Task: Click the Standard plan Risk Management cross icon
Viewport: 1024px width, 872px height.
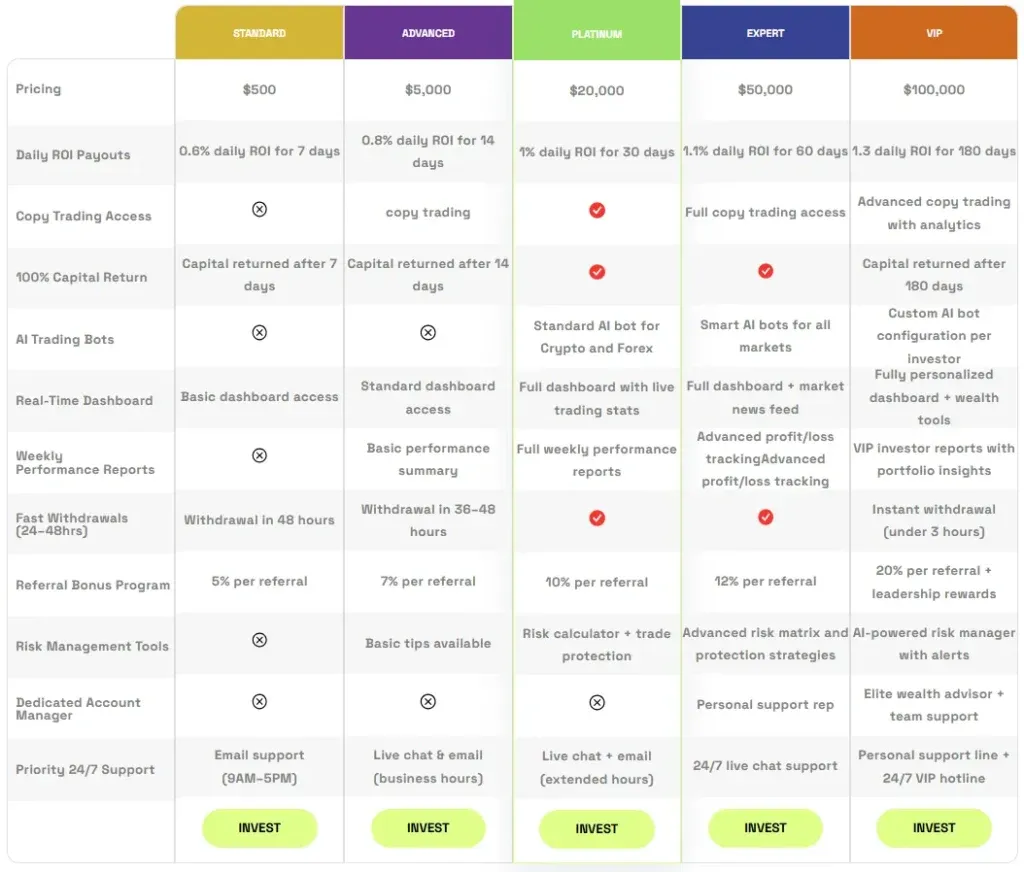Action: [259, 640]
